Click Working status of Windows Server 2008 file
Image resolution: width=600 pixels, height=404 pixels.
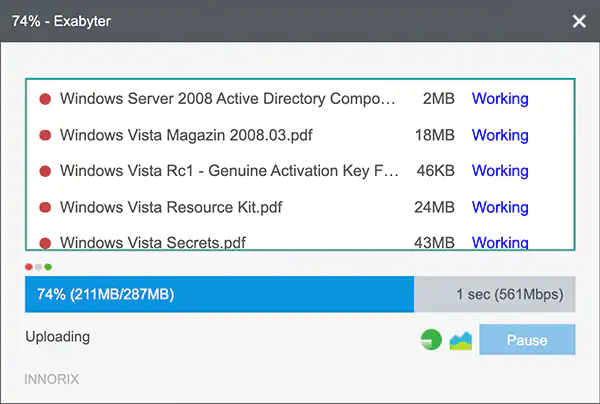click(x=500, y=99)
